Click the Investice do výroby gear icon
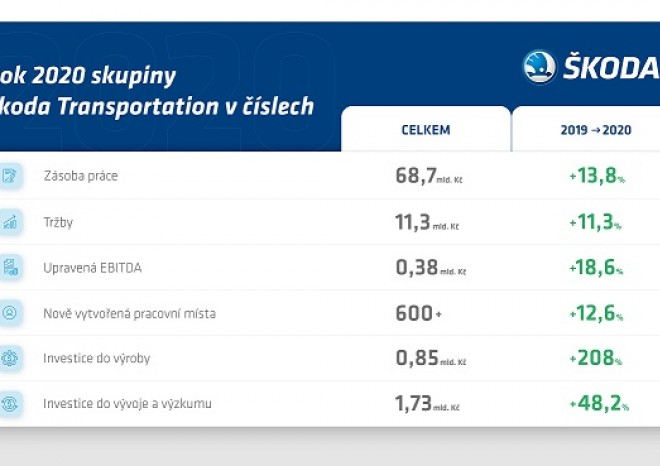 pos(10,358)
